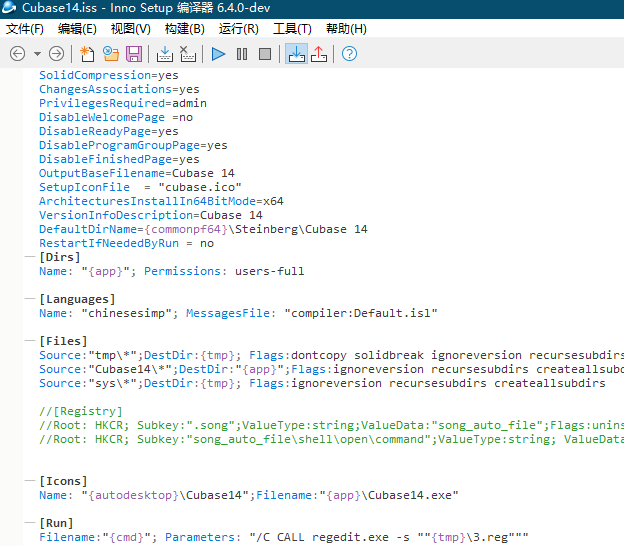The height and width of the screenshot is (546, 624).
Task: Click the "compiler:Default.isl" string
Action: (361, 313)
